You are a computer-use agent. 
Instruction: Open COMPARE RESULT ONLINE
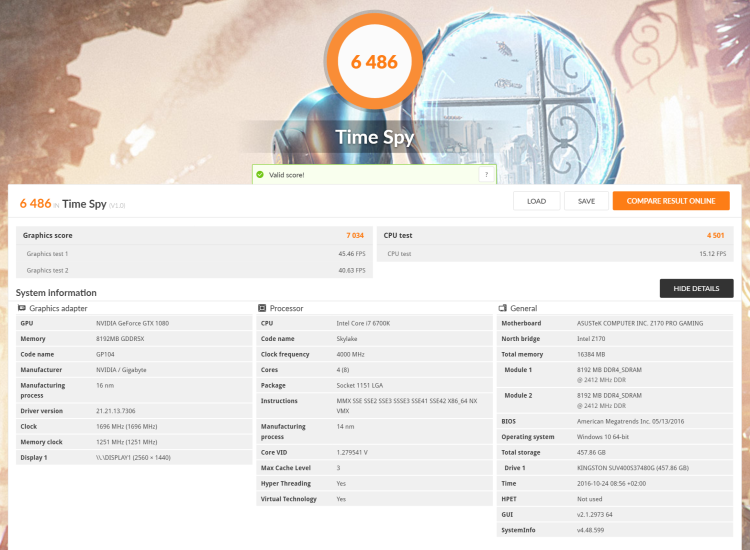pyautogui.click(x=671, y=201)
